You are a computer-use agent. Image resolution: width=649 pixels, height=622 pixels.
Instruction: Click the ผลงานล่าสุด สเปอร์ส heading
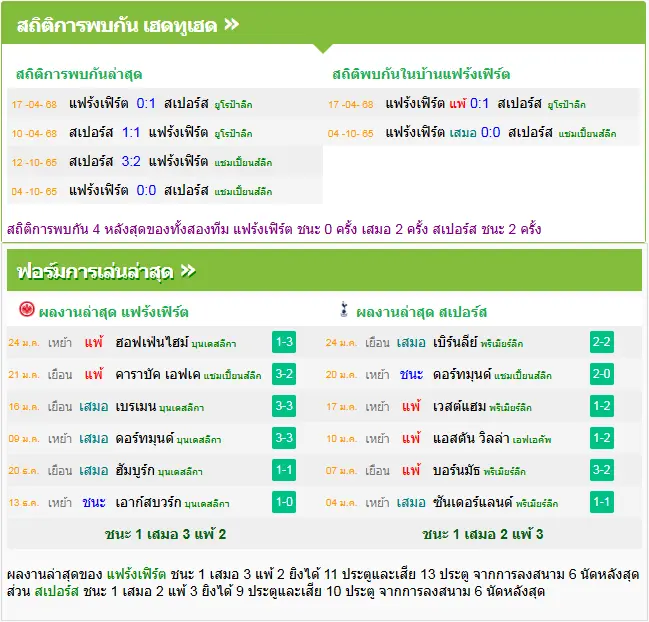(x=422, y=312)
